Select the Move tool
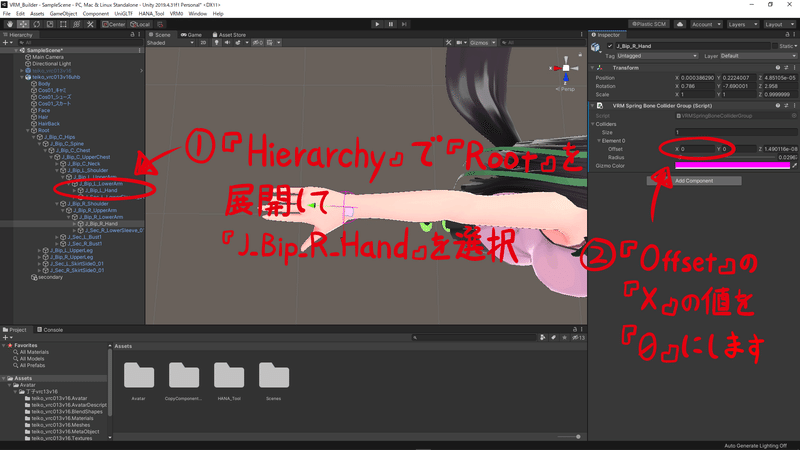800x450 pixels. [23, 24]
